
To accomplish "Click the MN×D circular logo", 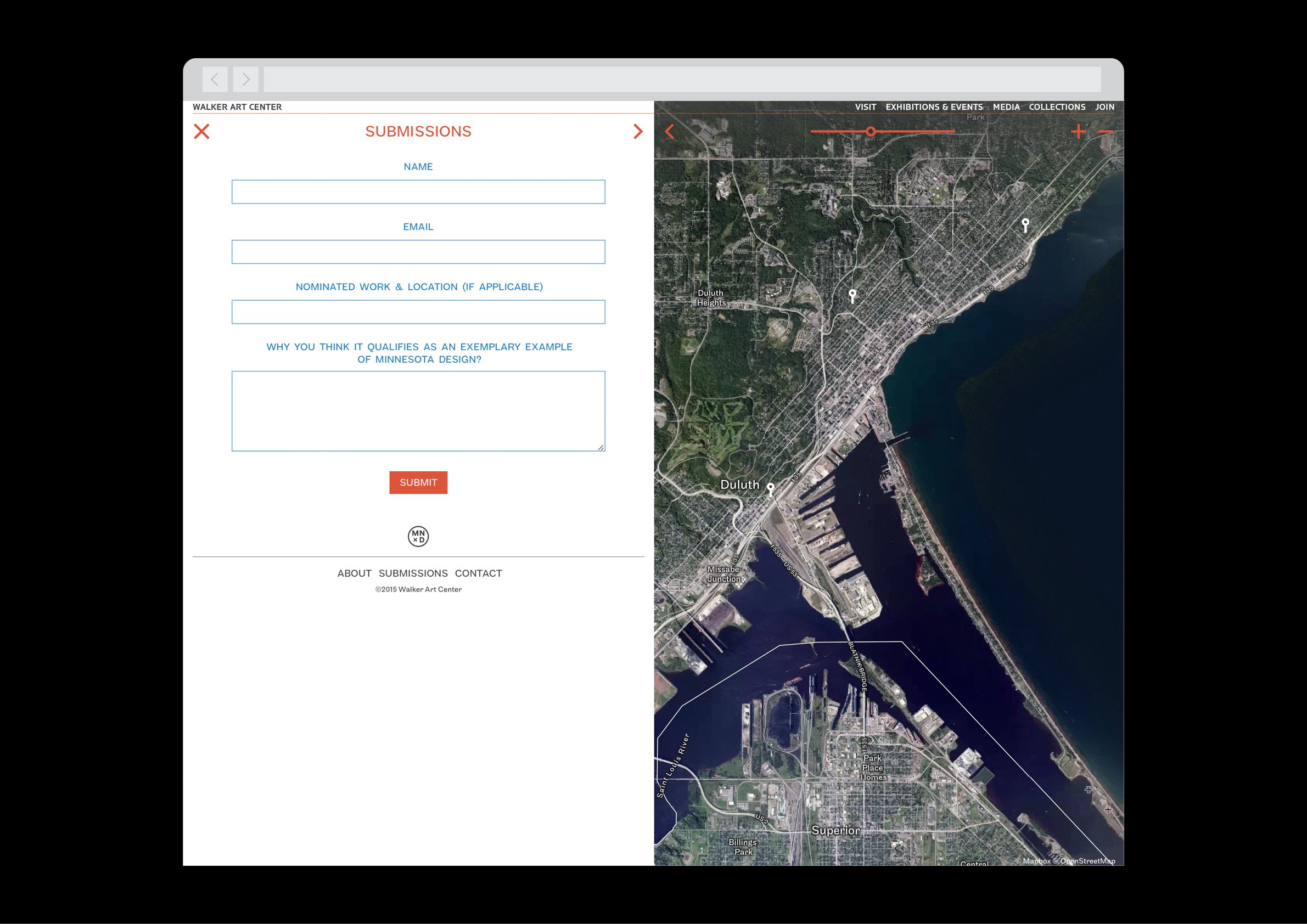I will click(418, 536).
